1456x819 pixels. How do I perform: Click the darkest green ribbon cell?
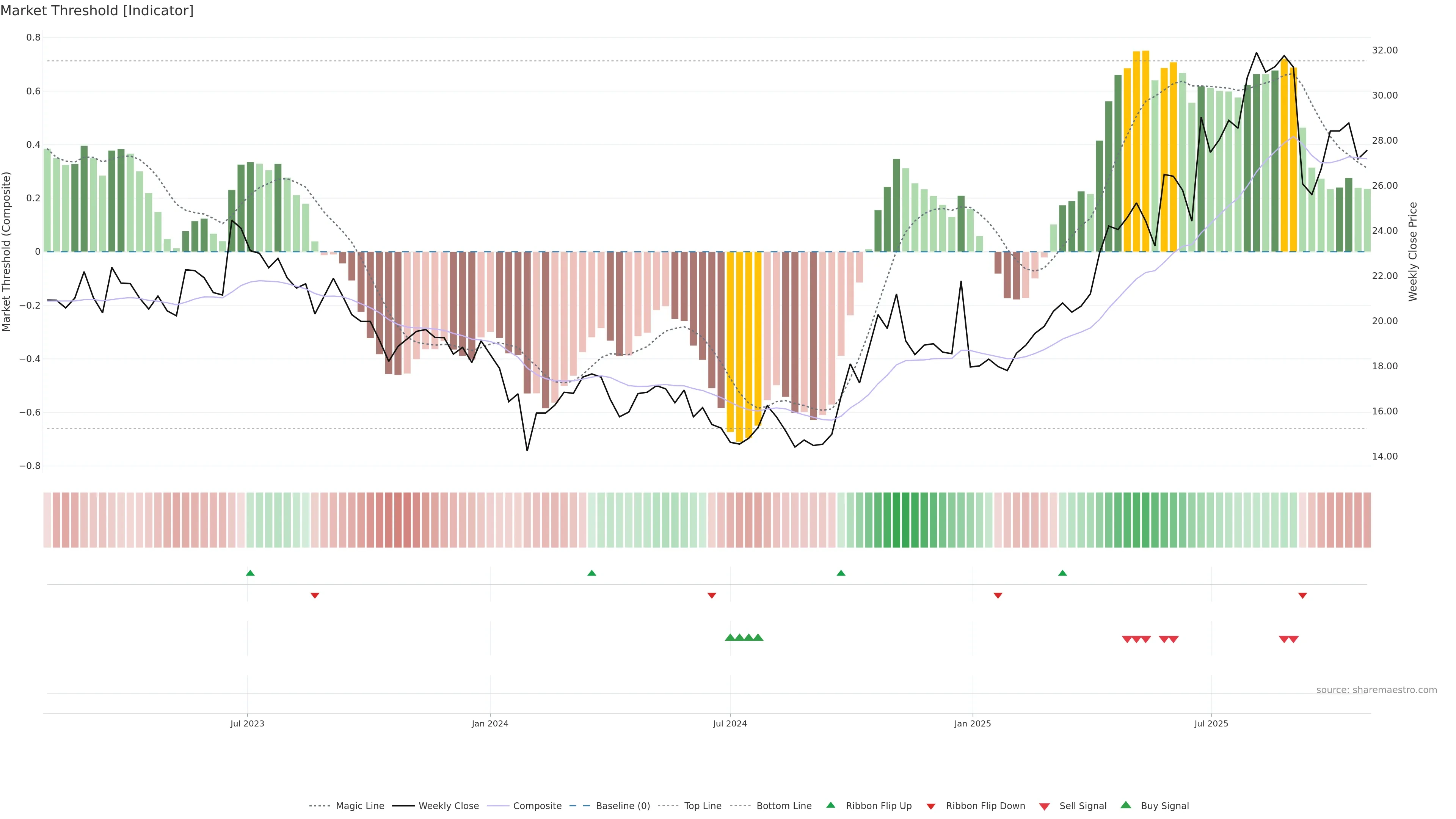(x=905, y=520)
